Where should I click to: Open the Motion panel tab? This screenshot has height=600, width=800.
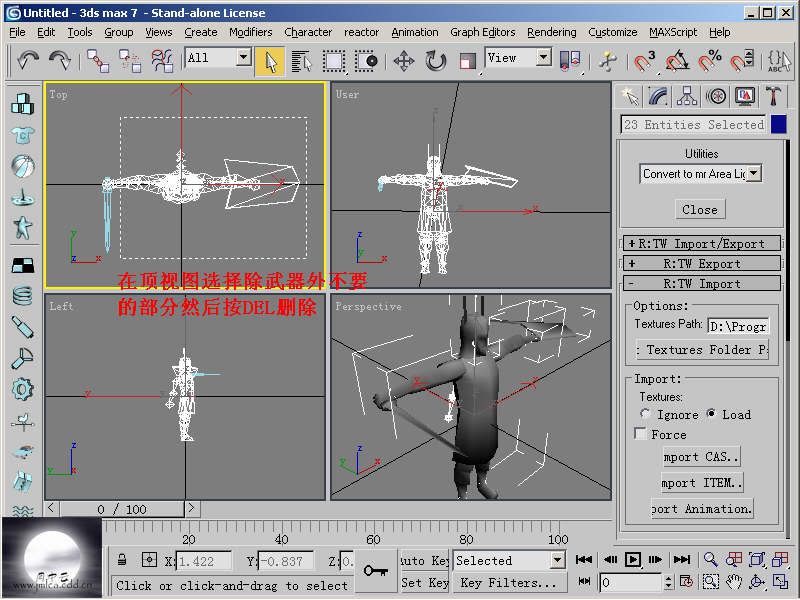coord(716,96)
